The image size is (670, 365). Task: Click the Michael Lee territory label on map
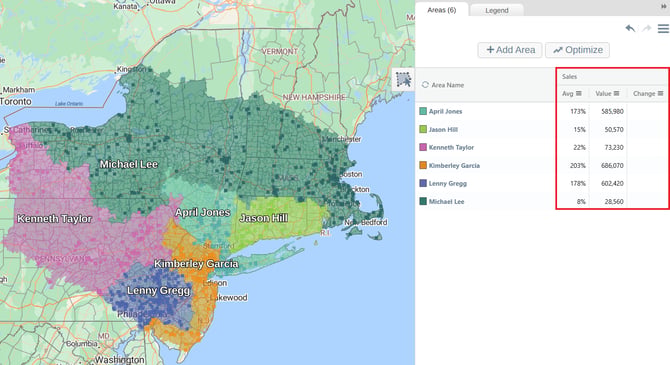coord(129,164)
